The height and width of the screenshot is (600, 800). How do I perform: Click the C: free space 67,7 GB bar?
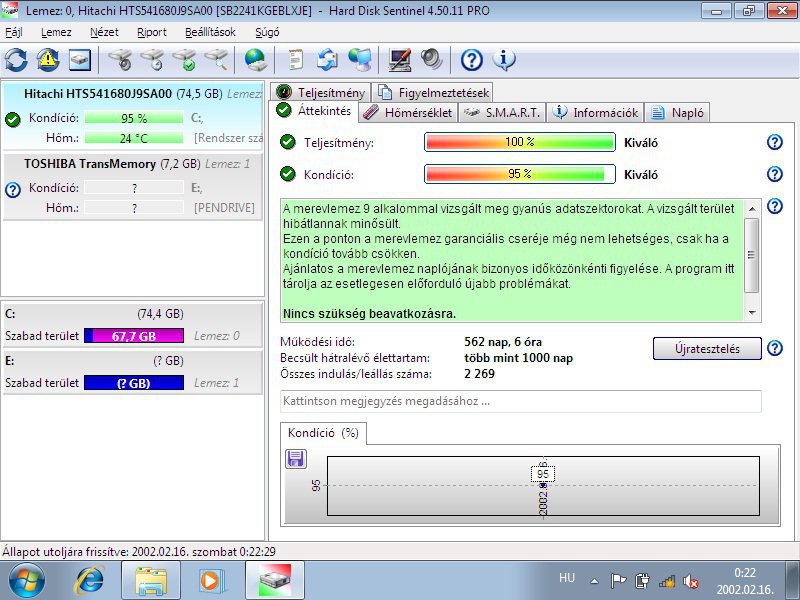point(134,336)
